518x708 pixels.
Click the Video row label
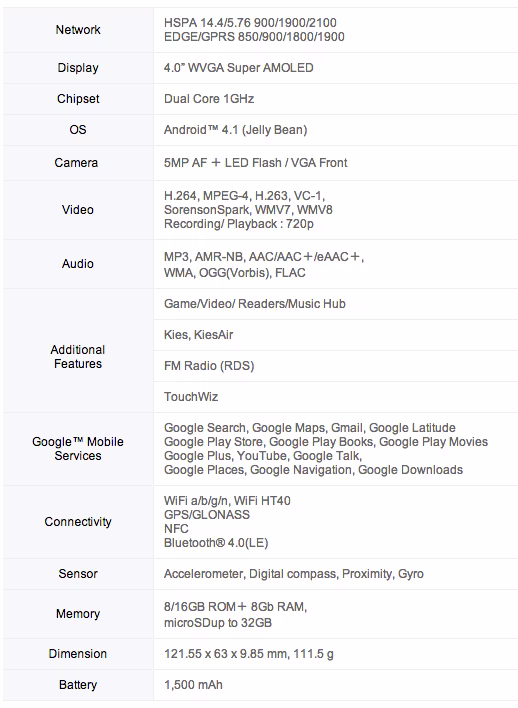click(78, 210)
